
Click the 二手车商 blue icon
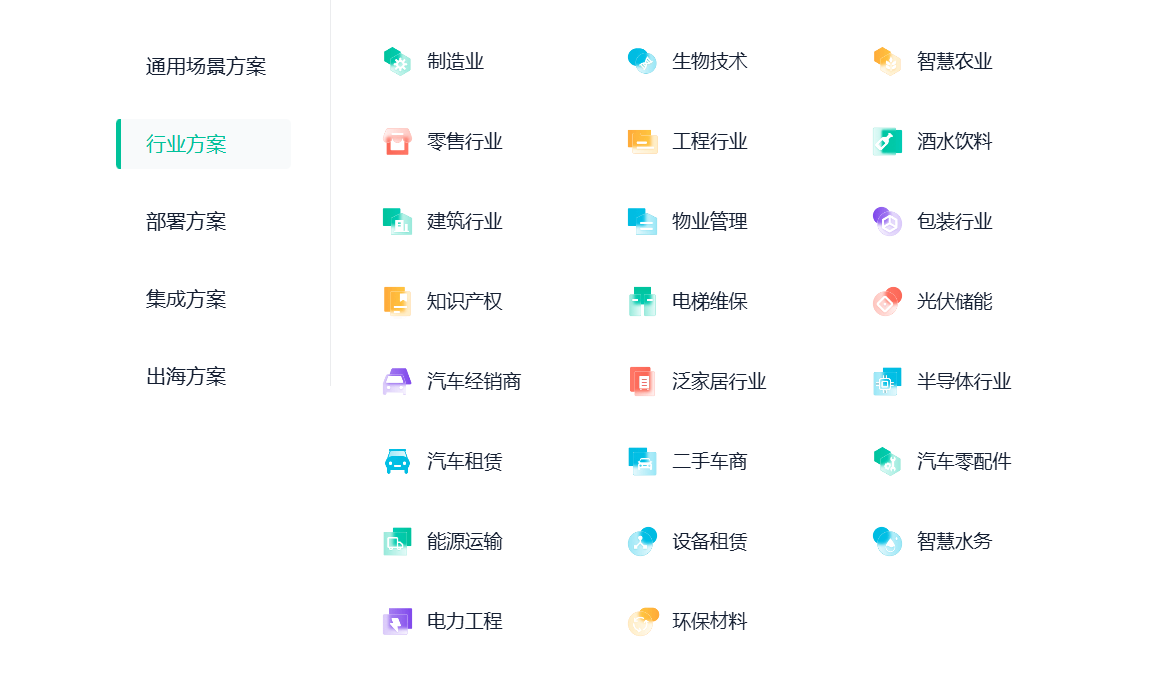point(642,461)
